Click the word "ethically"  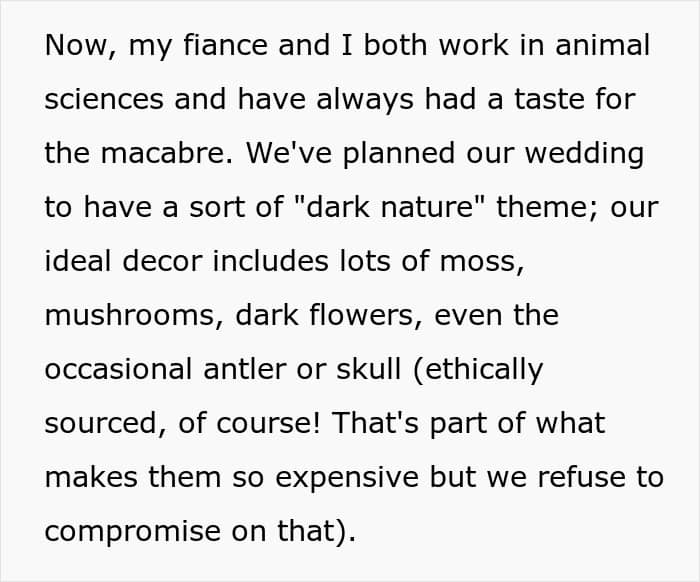tap(487, 369)
